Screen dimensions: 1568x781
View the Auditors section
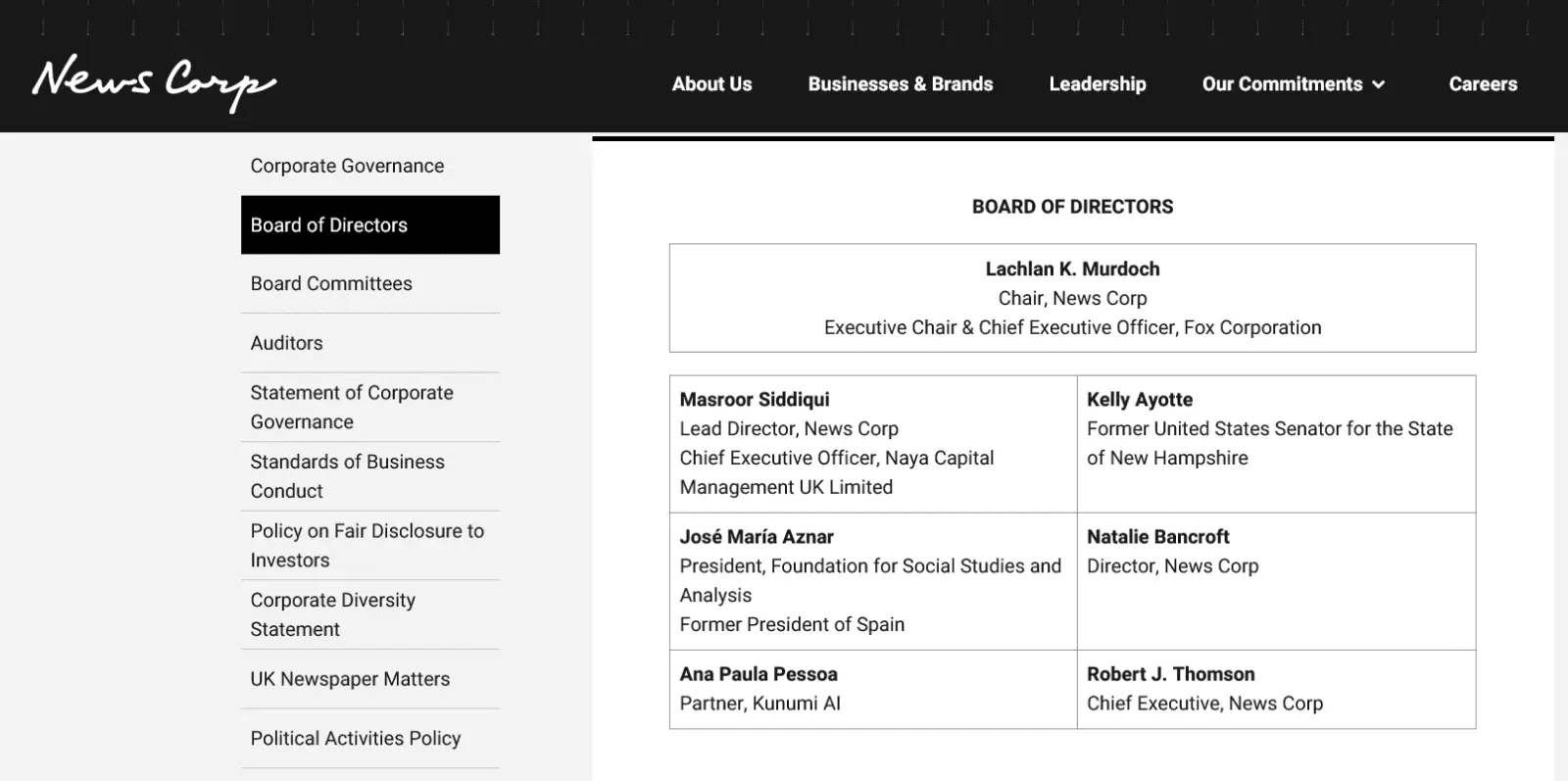pyautogui.click(x=286, y=343)
